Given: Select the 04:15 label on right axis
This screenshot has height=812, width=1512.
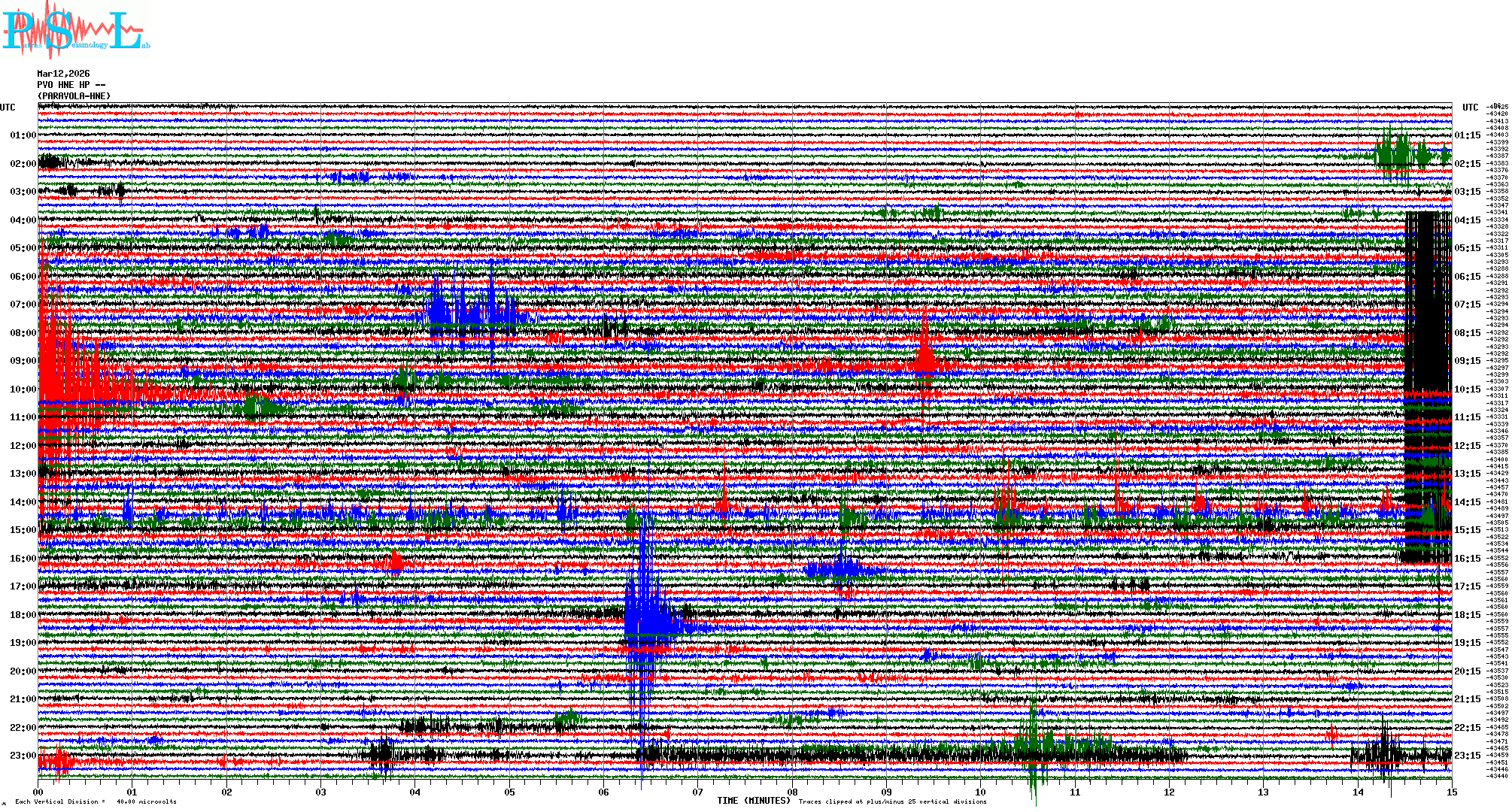Looking at the screenshot, I should click(1467, 220).
